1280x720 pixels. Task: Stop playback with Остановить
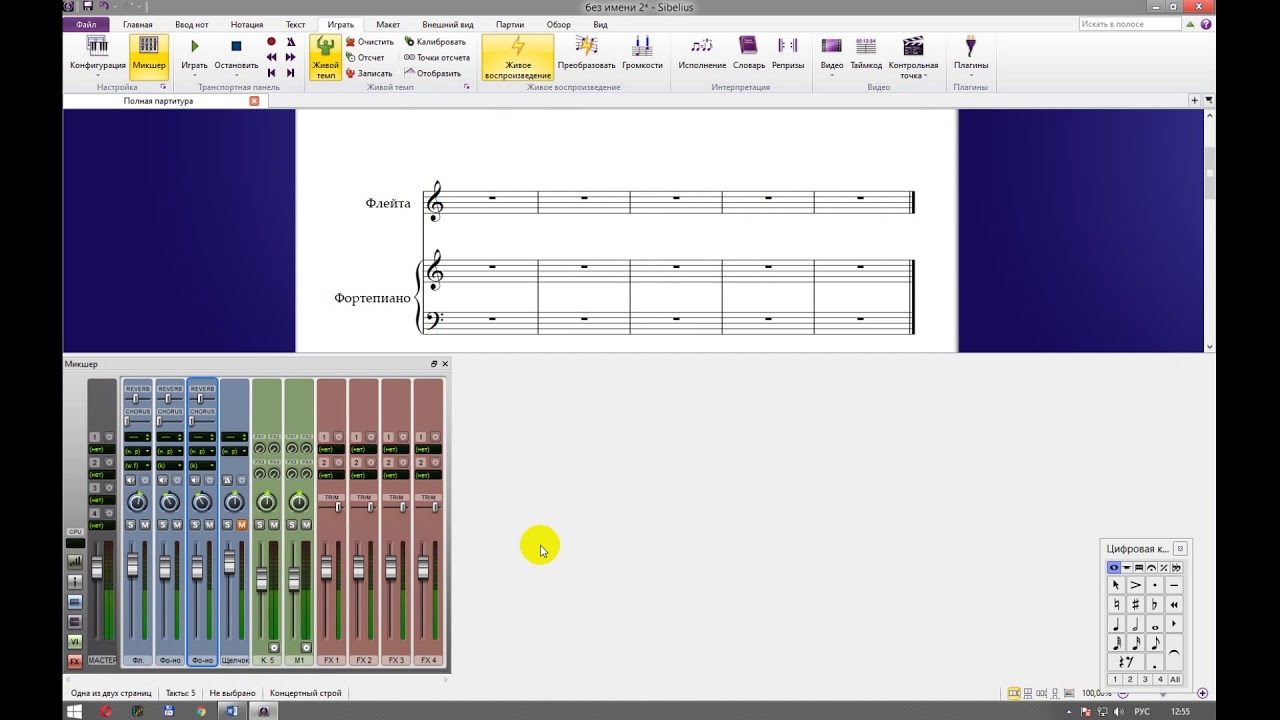(236, 55)
